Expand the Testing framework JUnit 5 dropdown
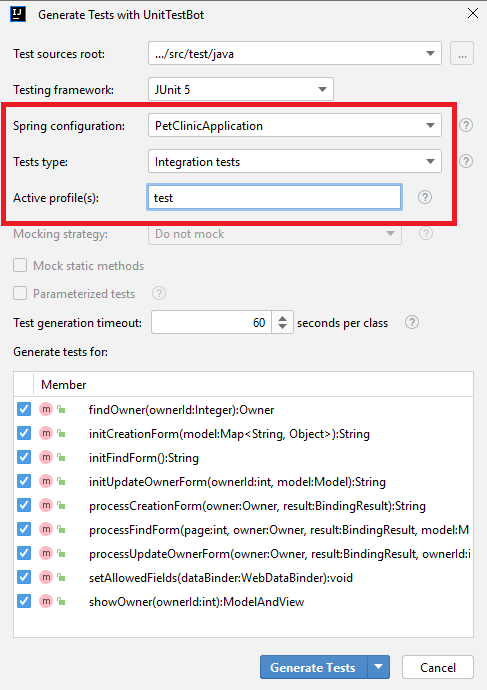 coord(241,89)
